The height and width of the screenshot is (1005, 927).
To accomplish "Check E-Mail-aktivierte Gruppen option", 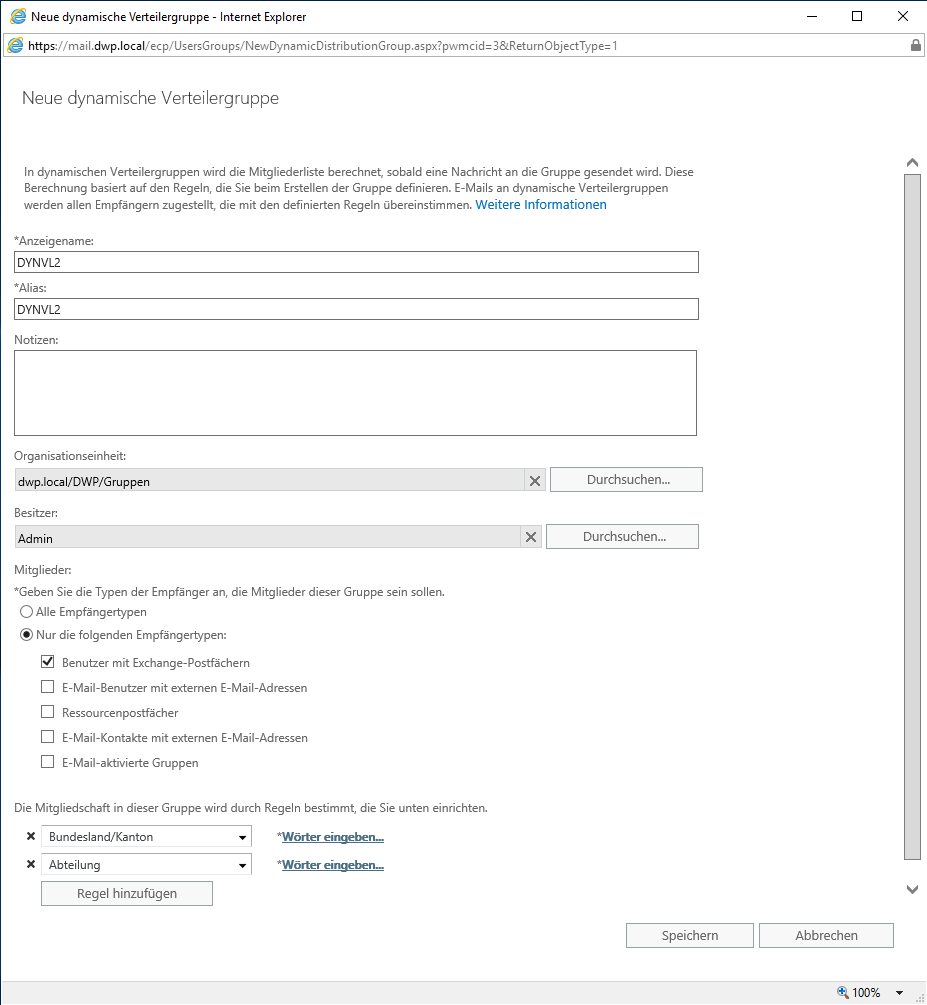I will pos(47,763).
